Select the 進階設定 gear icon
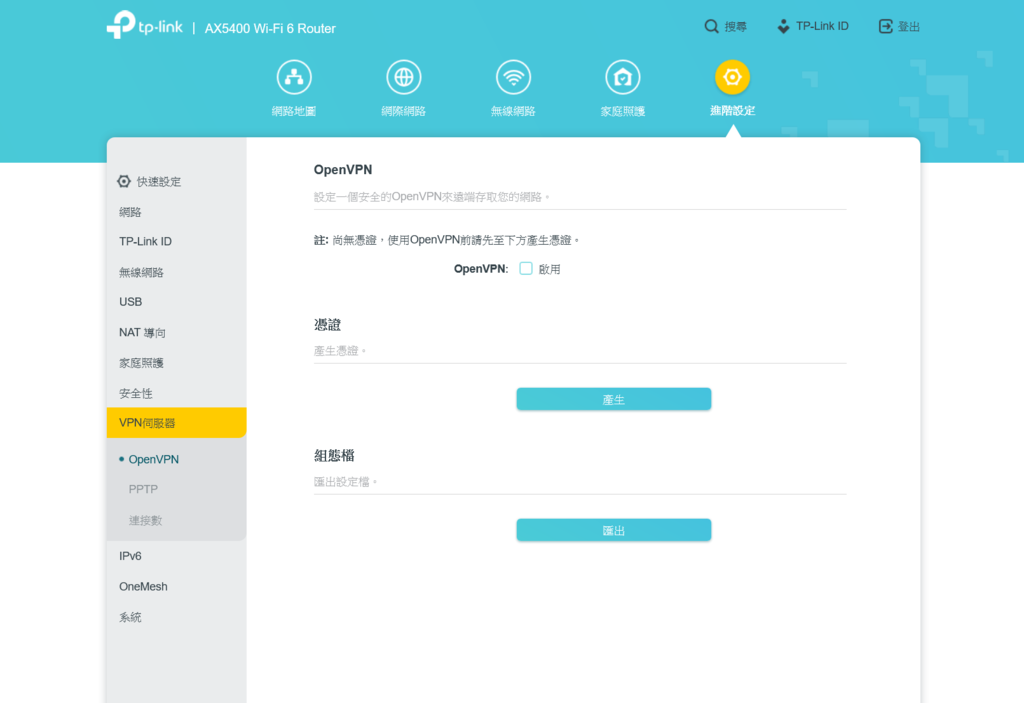Viewport: 1024px width, 703px height. [732, 77]
